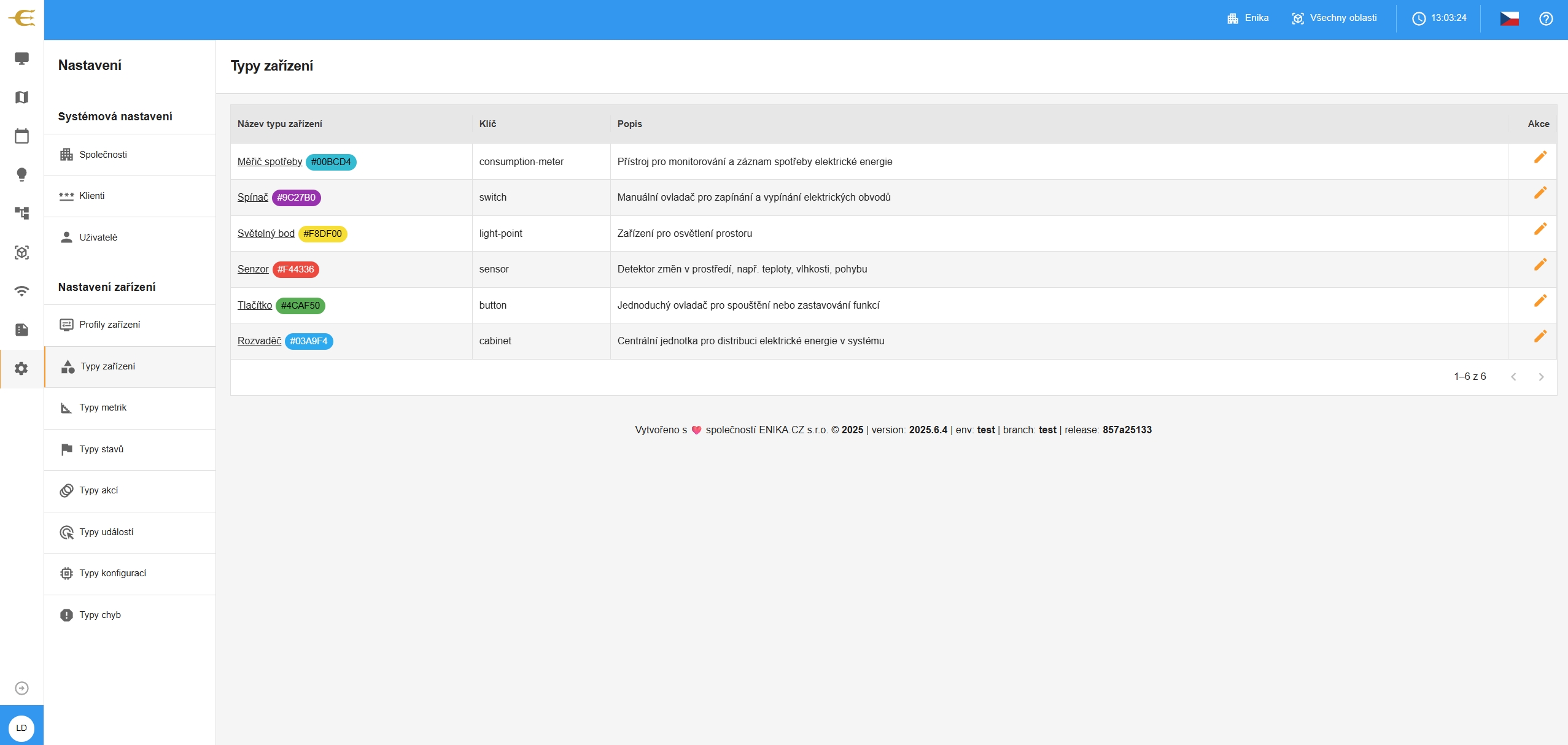This screenshot has width=1568, height=745.
Task: Navigate to Profily zařízení menu item
Action: click(x=109, y=325)
